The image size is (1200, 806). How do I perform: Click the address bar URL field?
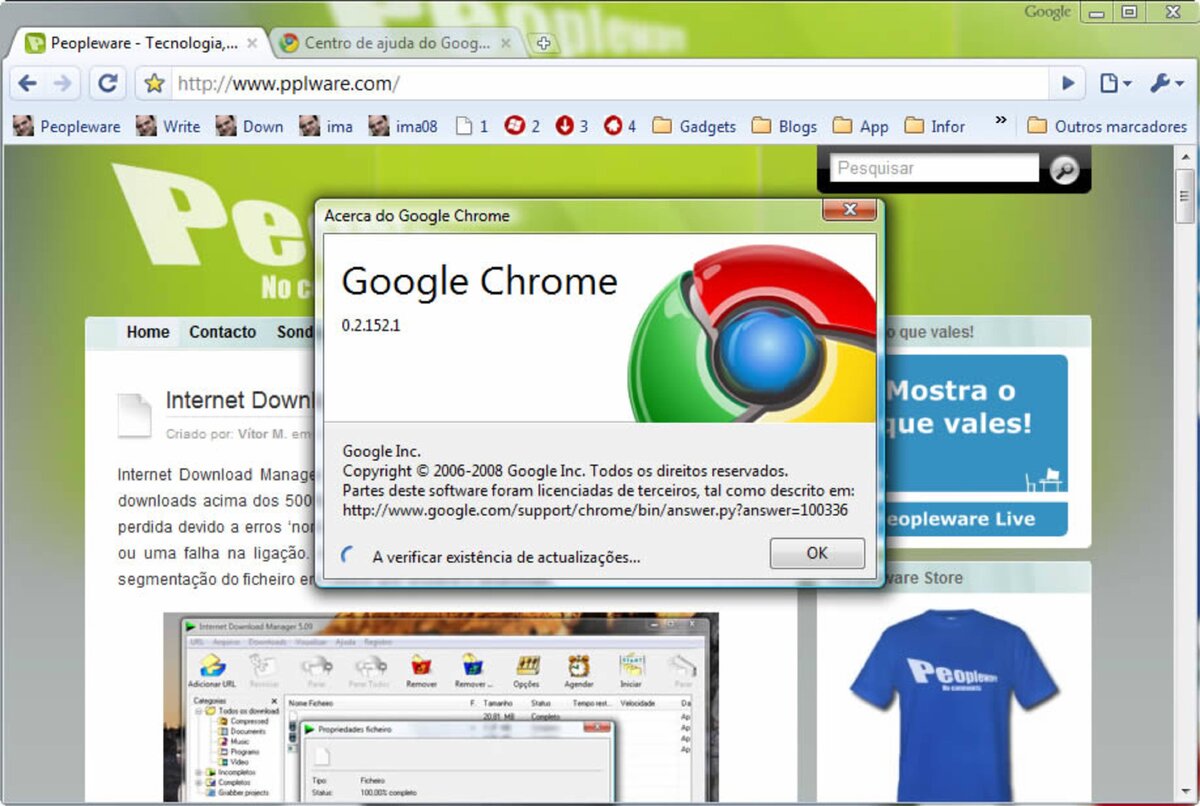coord(610,83)
